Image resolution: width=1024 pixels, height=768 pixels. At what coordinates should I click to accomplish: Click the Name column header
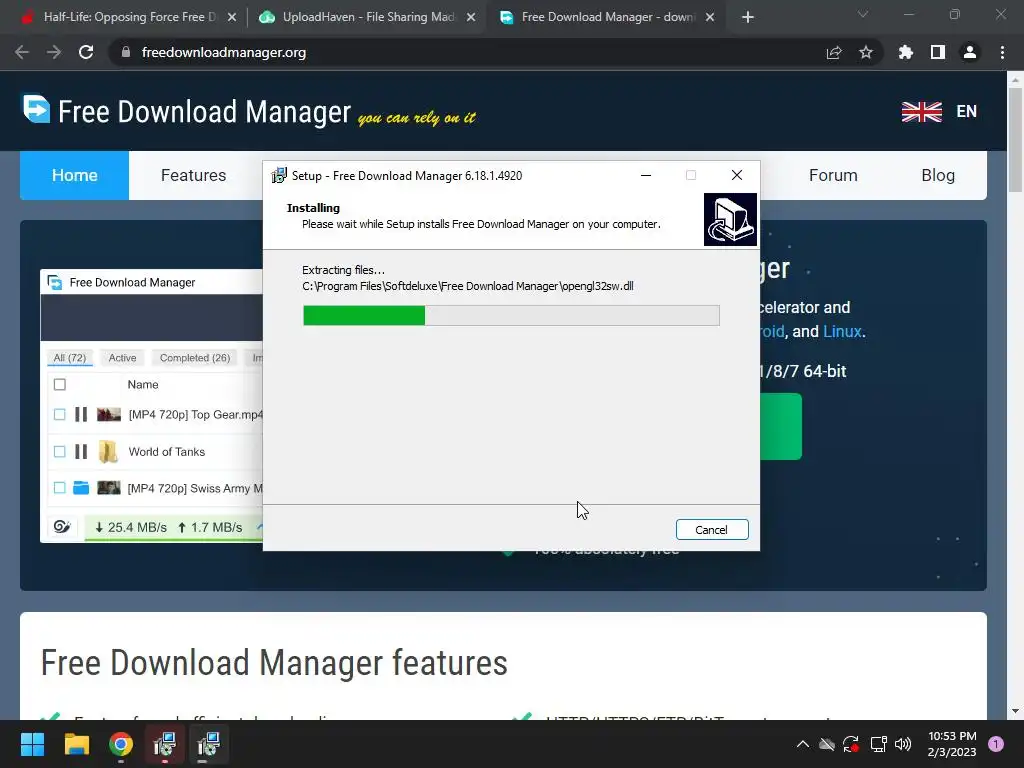click(143, 385)
